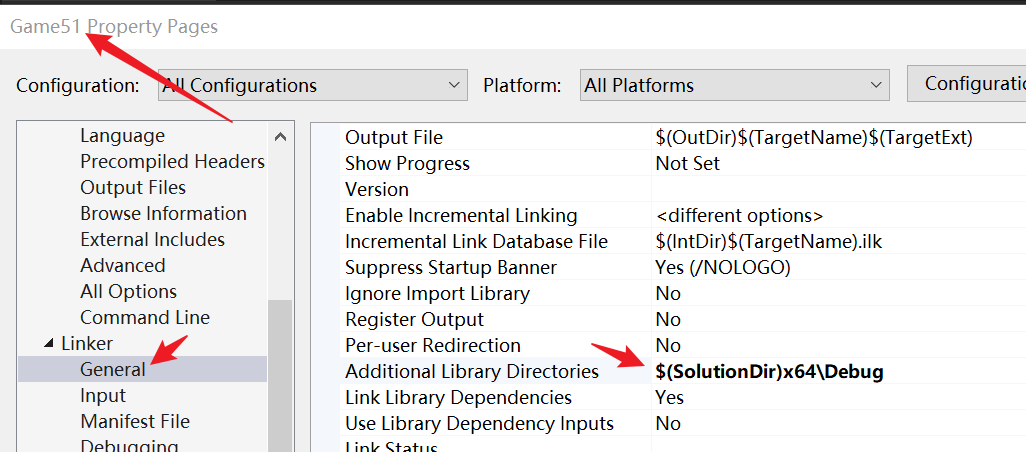Screen dimensions: 1026x452
Task: Select the Advanced tree item
Action: [123, 266]
